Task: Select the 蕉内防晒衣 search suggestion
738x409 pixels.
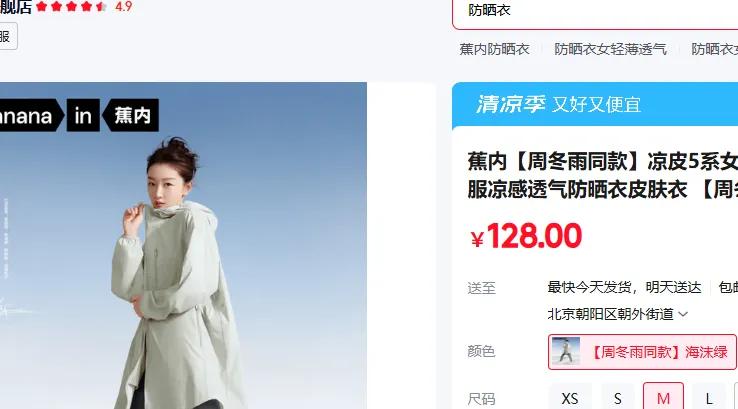Action: point(495,49)
